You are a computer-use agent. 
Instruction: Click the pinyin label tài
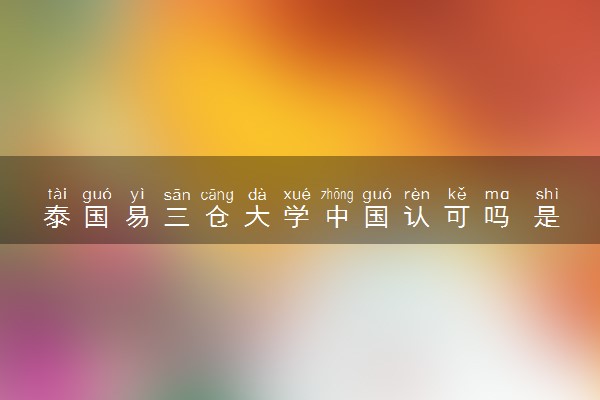[57, 194]
